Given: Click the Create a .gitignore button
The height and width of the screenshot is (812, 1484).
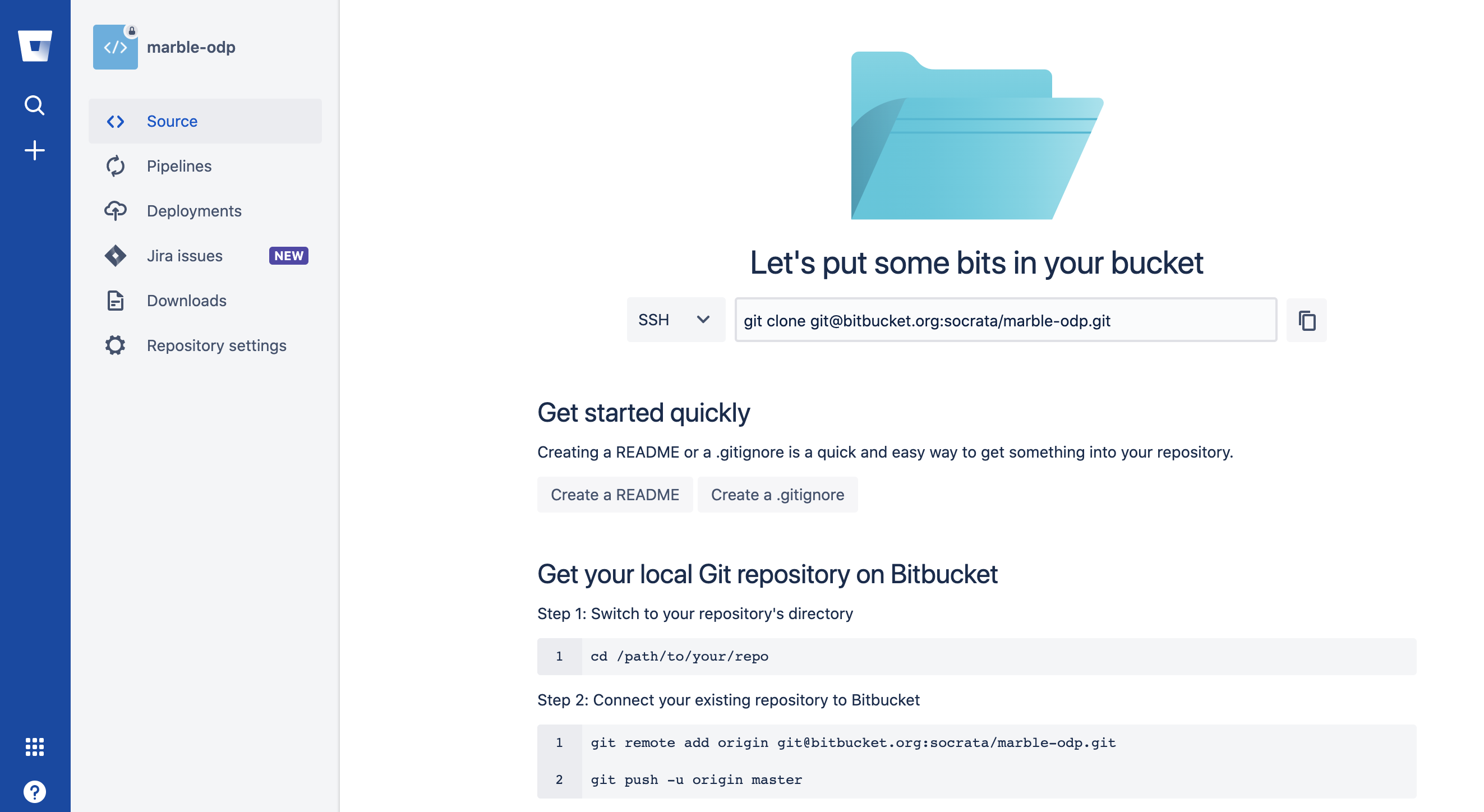Looking at the screenshot, I should point(778,495).
